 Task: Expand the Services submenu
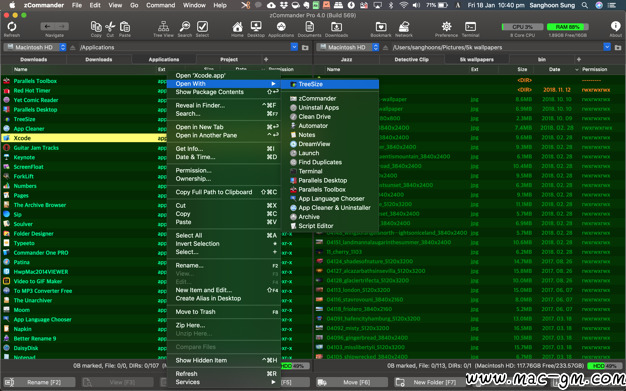[x=224, y=382]
